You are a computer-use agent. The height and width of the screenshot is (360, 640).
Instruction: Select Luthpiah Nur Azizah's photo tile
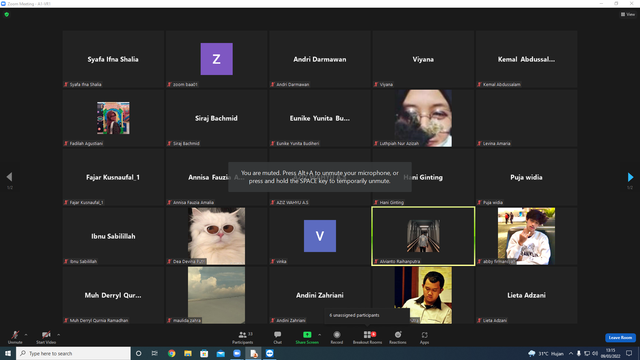point(423,118)
